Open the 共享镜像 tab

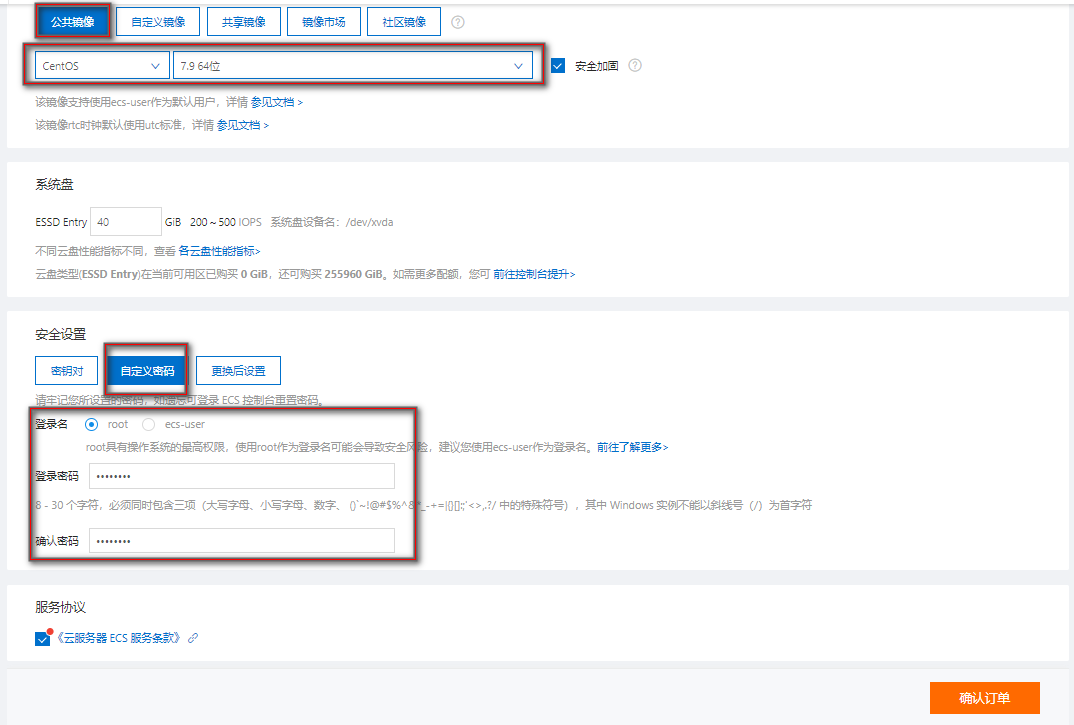pos(243,21)
